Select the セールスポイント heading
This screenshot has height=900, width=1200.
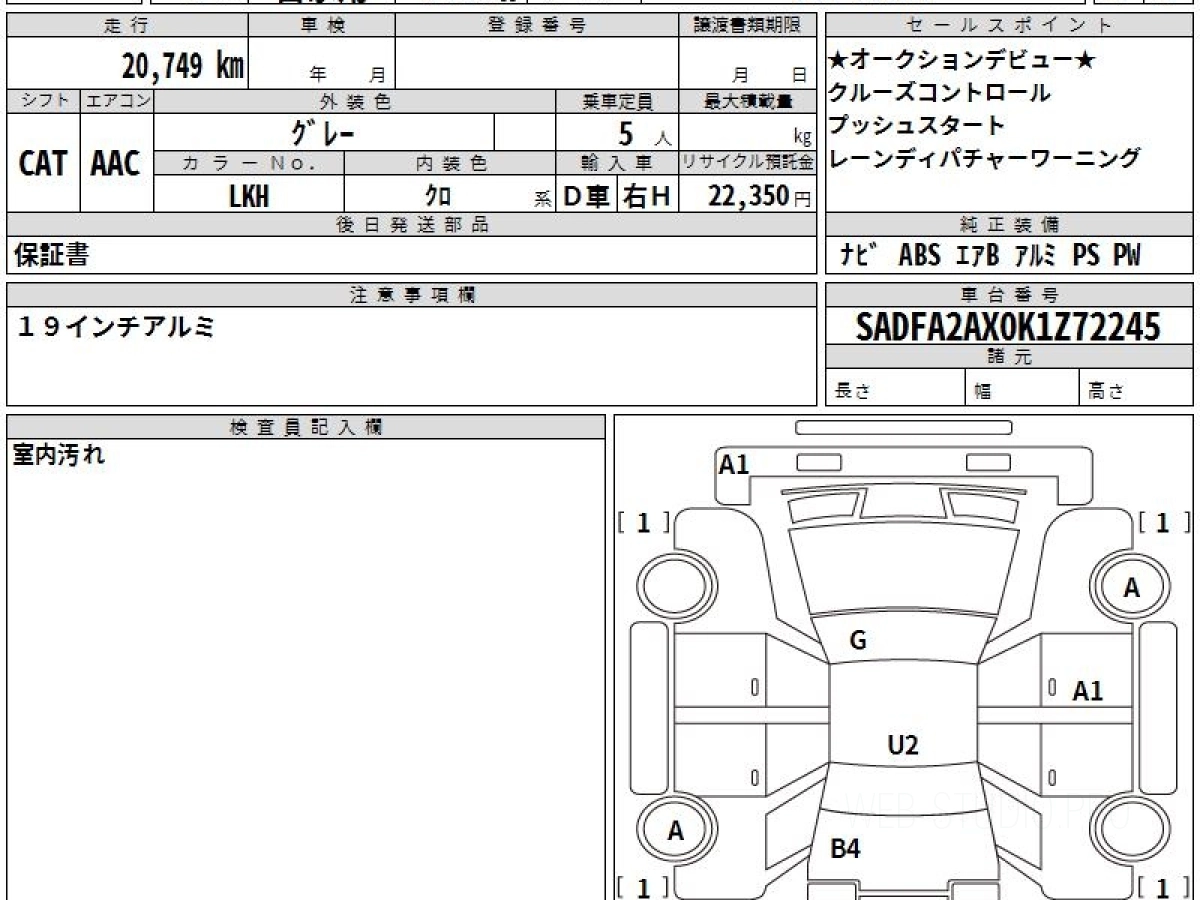1009,26
